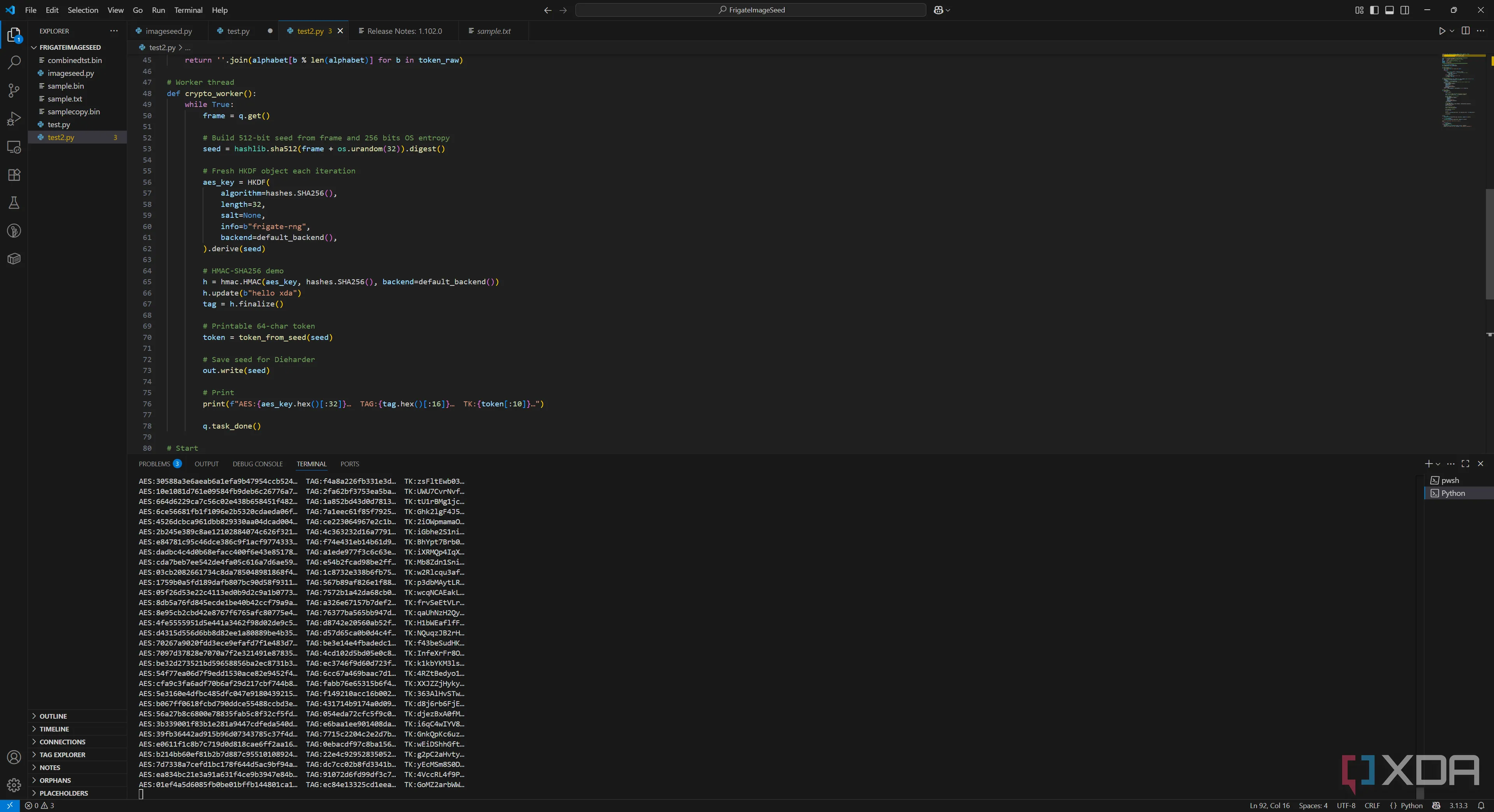Go to line via Ln 92, Col 16

[x=1270, y=806]
